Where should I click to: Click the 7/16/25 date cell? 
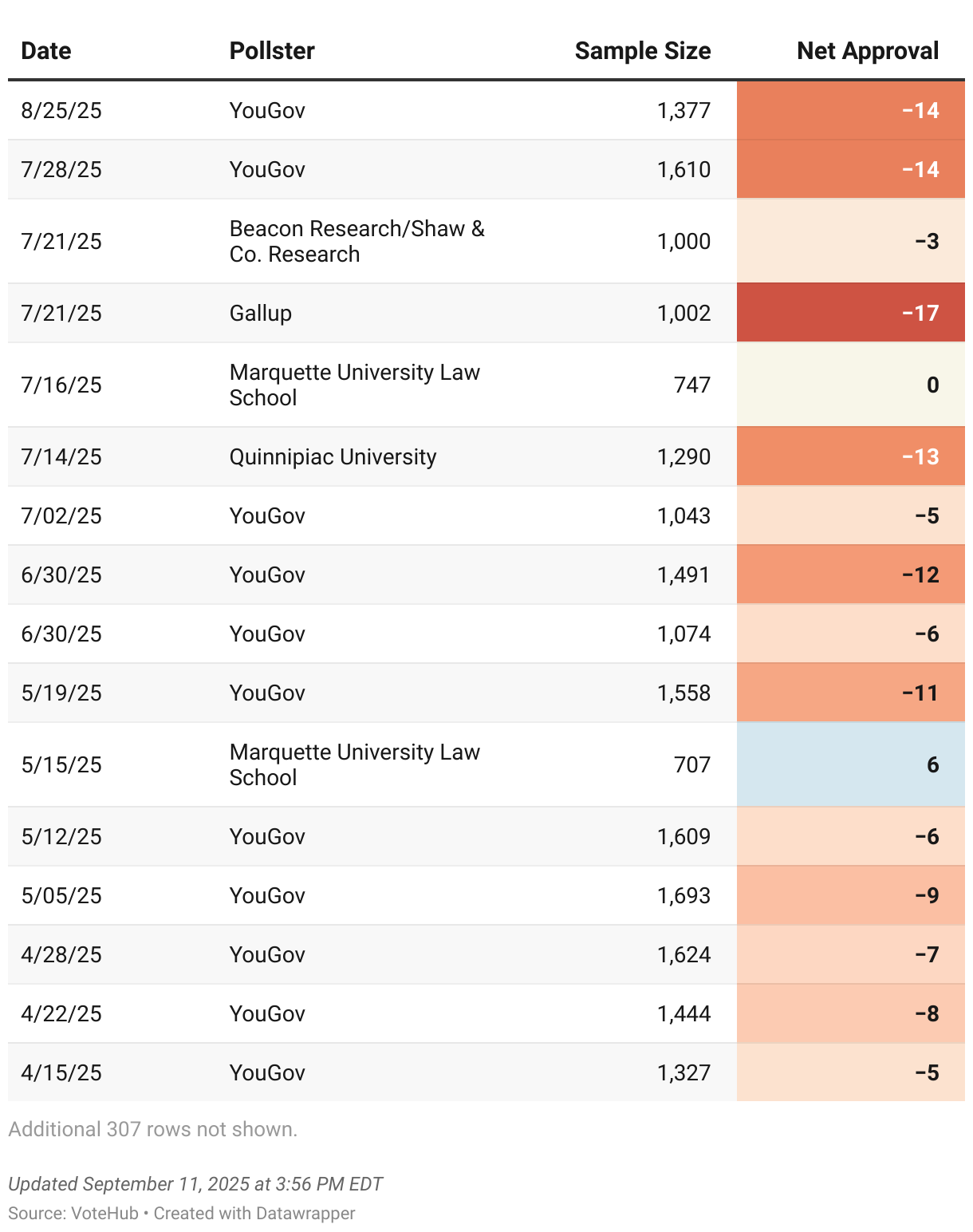click(x=61, y=385)
